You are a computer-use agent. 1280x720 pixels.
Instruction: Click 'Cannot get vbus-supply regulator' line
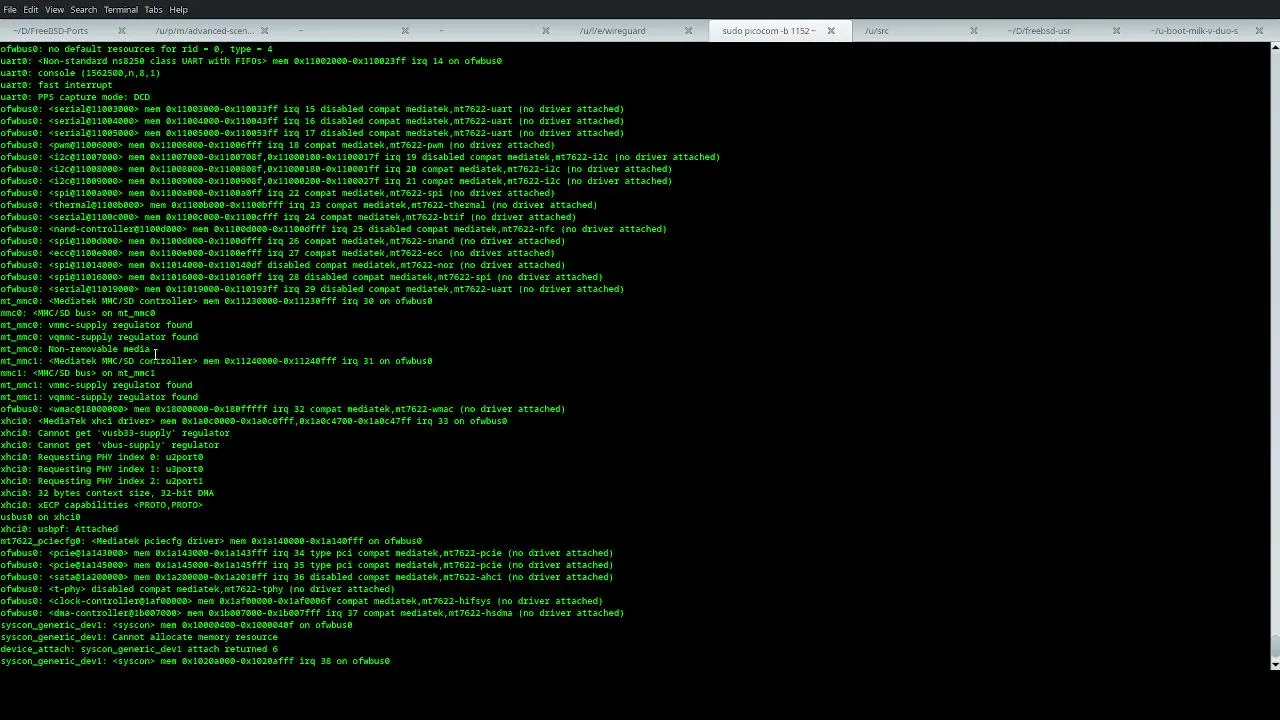pyautogui.click(x=109, y=445)
